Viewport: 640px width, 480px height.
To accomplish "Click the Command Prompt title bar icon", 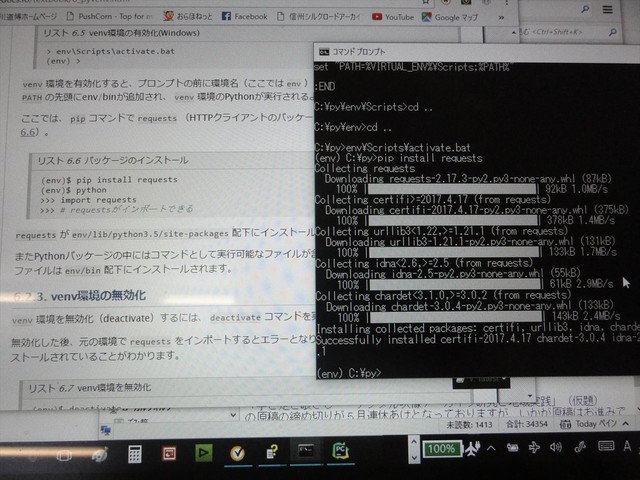I will 324,52.
